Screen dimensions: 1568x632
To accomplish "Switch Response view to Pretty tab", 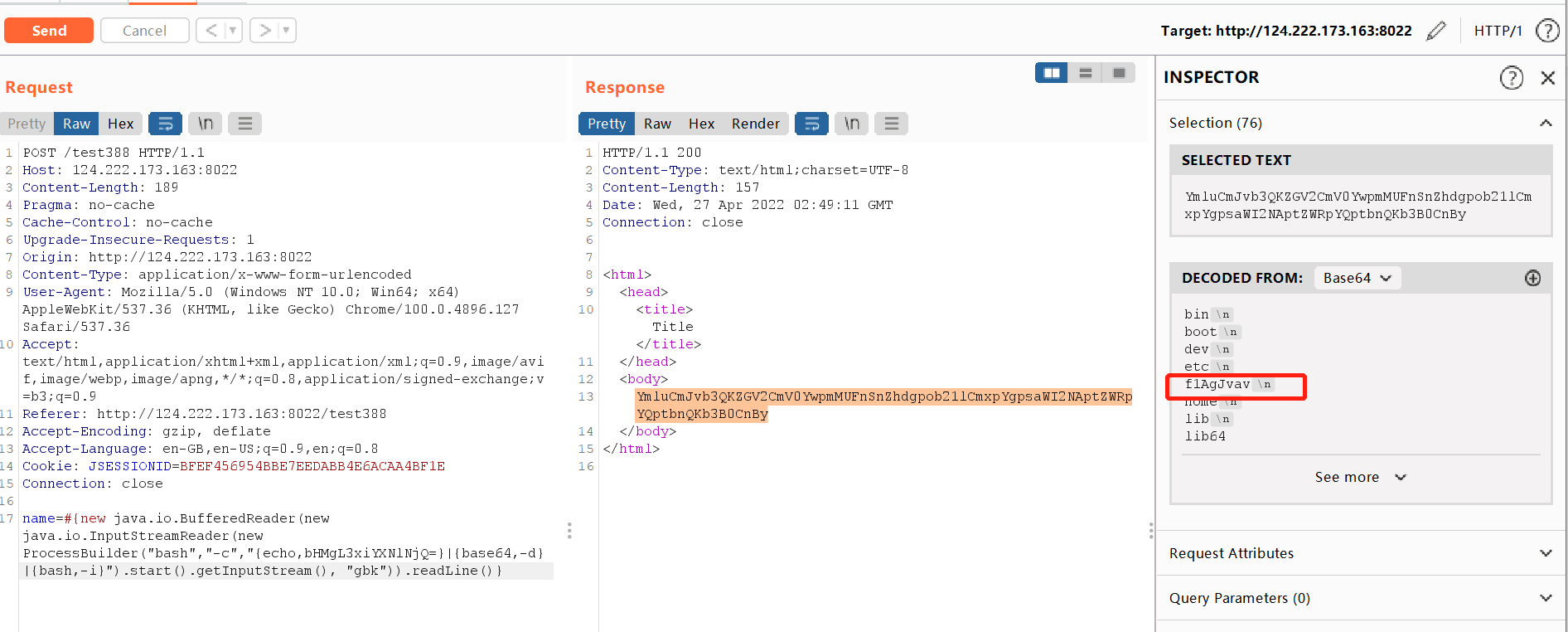I will [x=607, y=124].
